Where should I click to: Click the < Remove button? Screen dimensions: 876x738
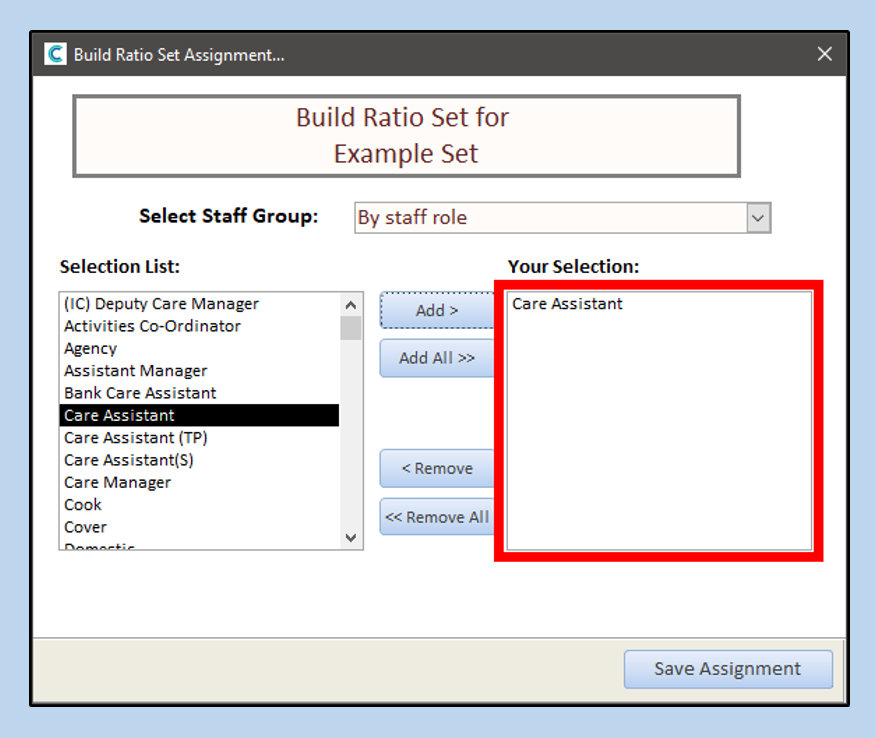pos(437,468)
